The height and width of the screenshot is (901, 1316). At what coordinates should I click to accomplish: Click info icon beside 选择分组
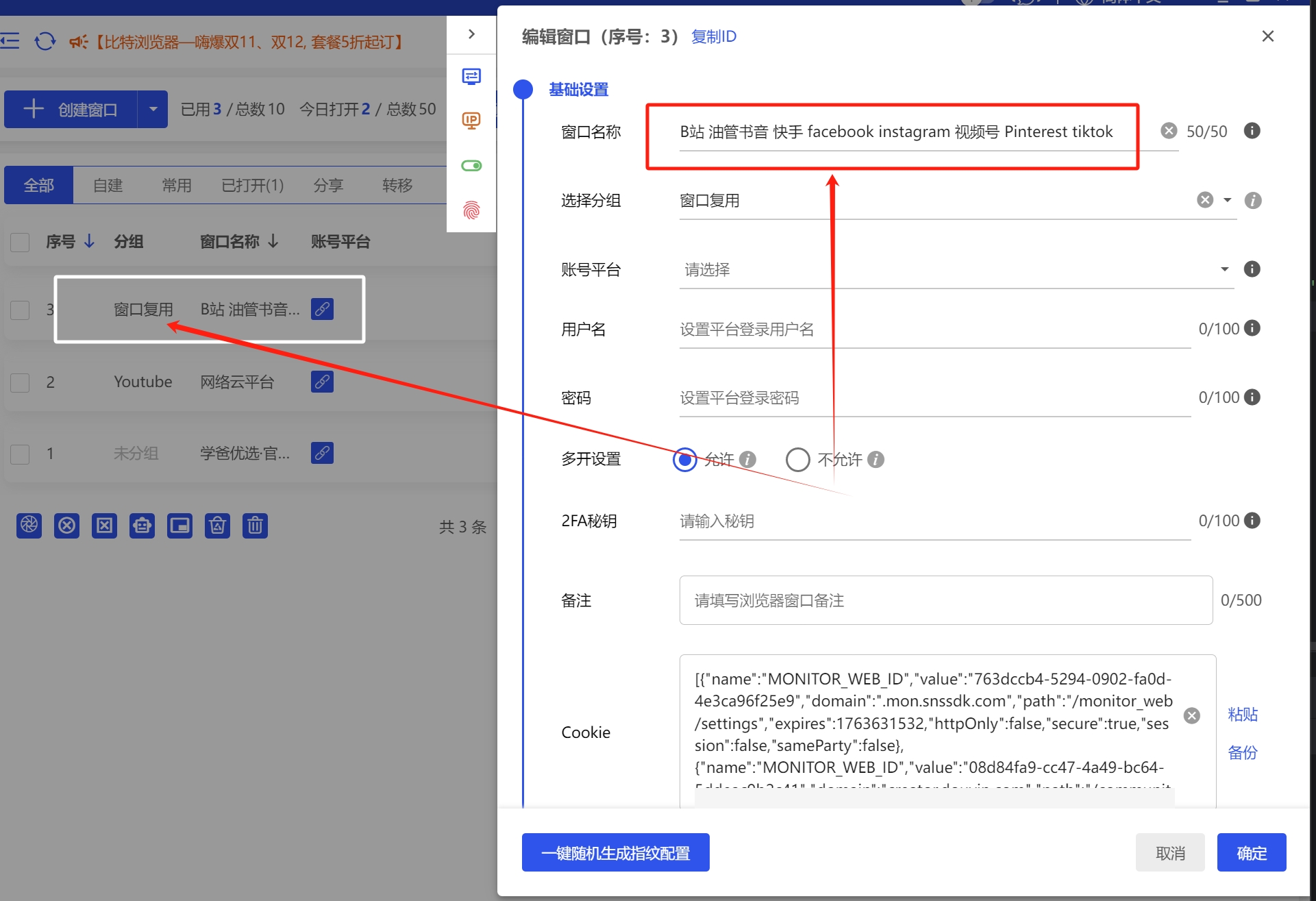(x=1253, y=200)
